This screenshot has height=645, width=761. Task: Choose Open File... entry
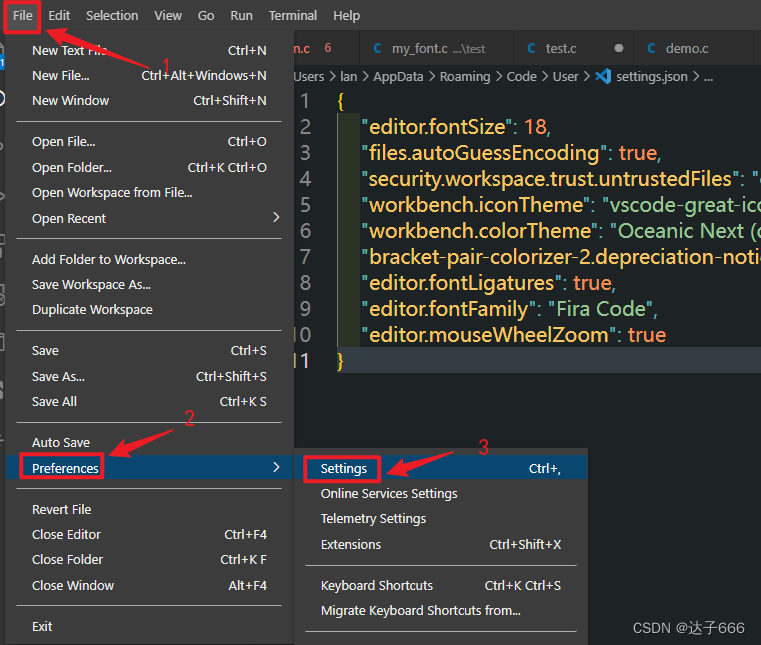click(x=149, y=142)
